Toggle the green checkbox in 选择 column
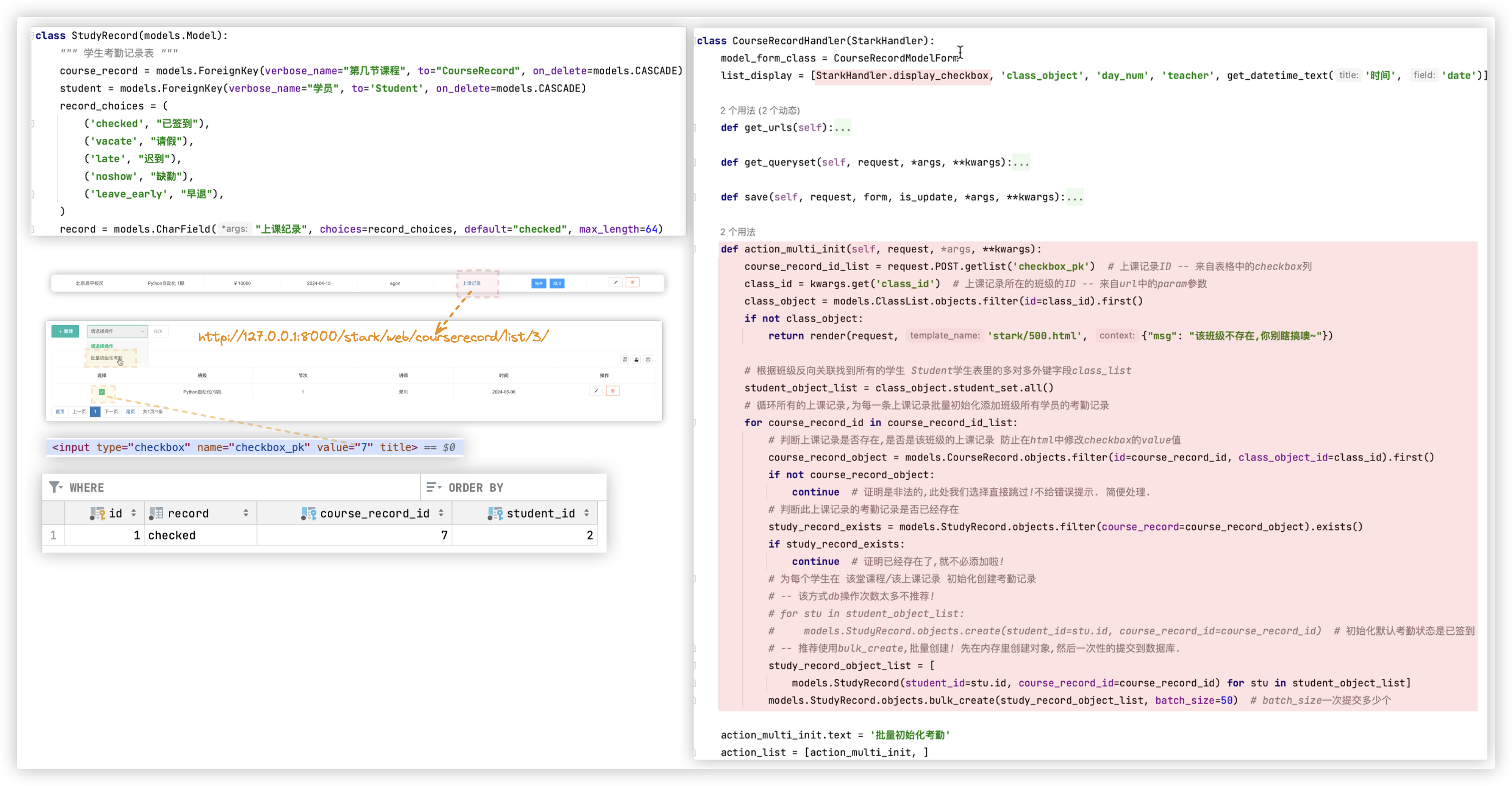 [x=102, y=392]
